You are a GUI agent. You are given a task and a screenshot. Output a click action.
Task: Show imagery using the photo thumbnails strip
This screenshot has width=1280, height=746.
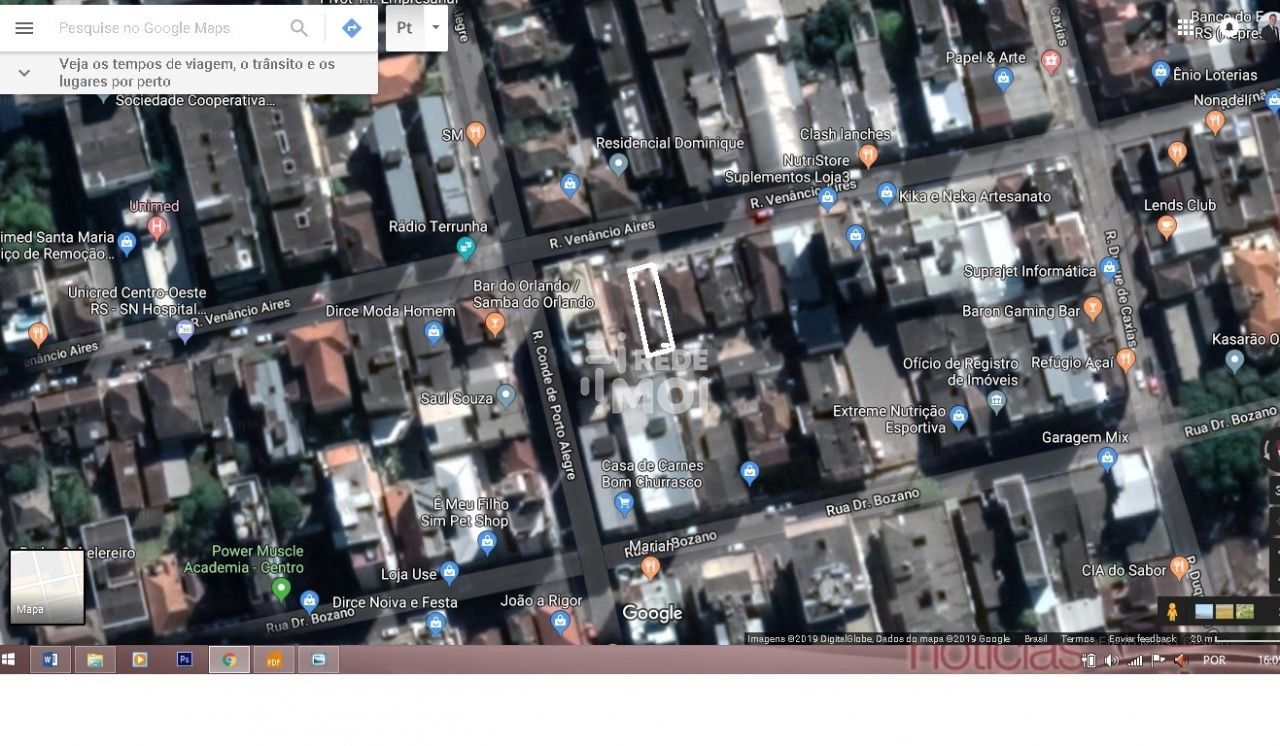[1225, 612]
